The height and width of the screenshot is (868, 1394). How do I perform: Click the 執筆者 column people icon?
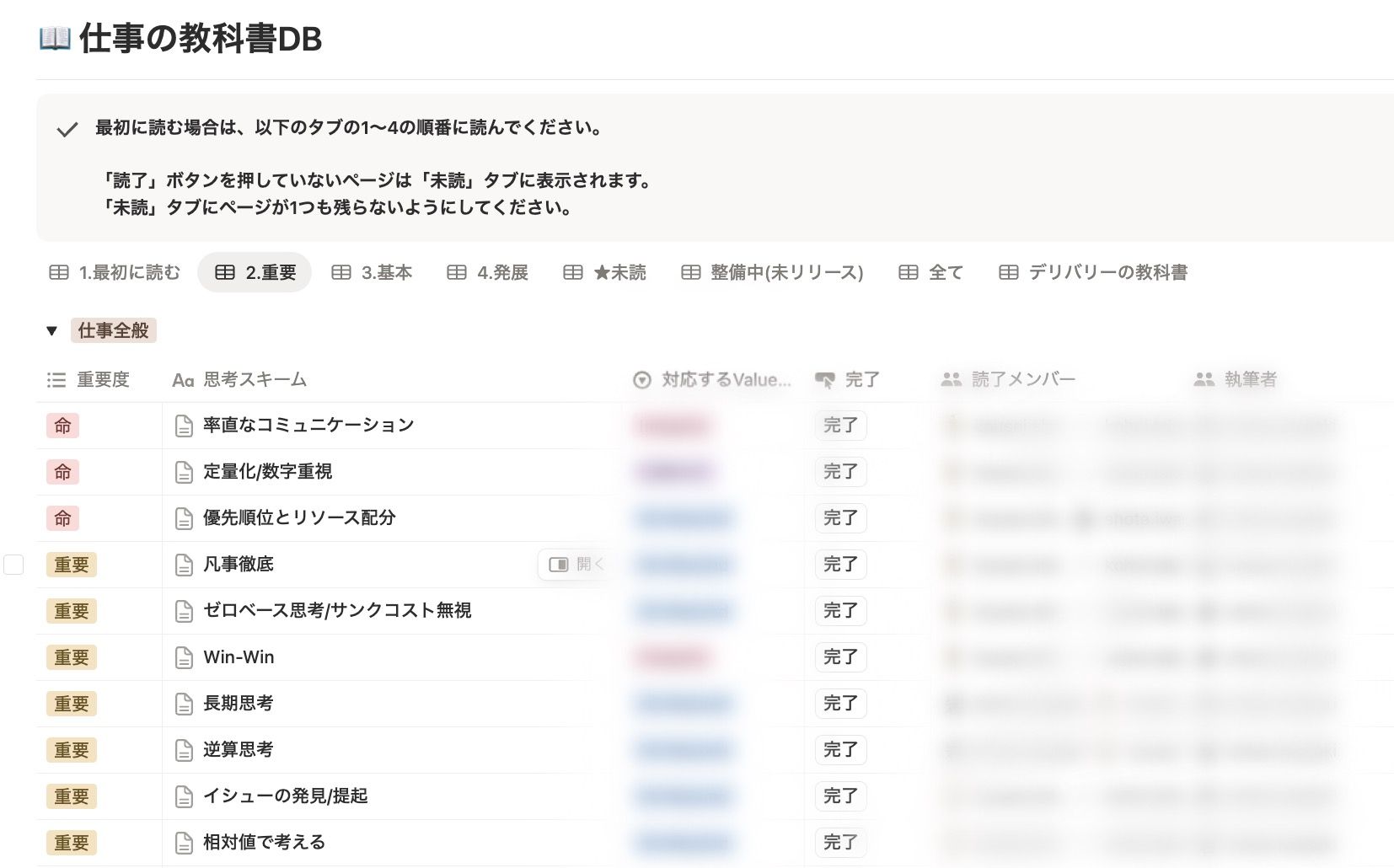(1204, 380)
